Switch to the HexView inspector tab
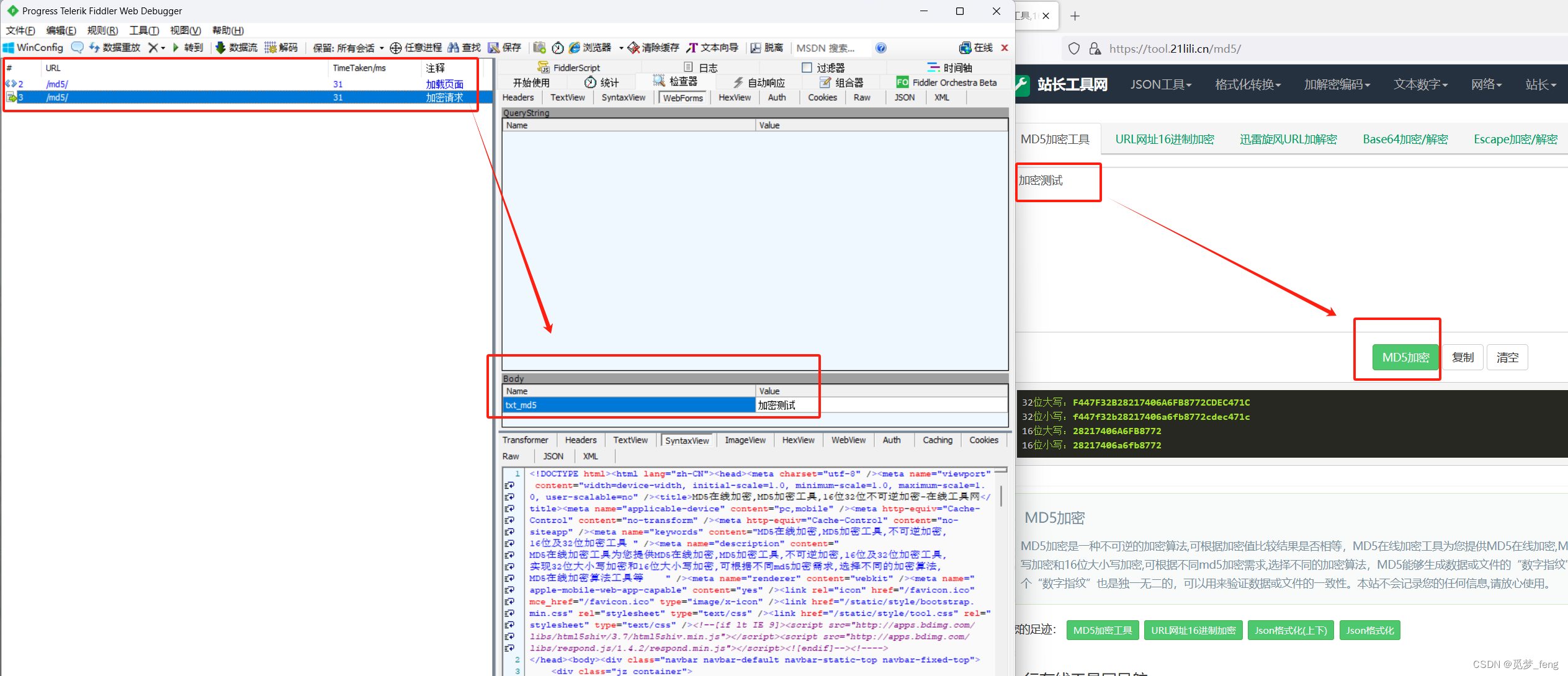Screen dimensions: 1568x676 tap(735, 97)
